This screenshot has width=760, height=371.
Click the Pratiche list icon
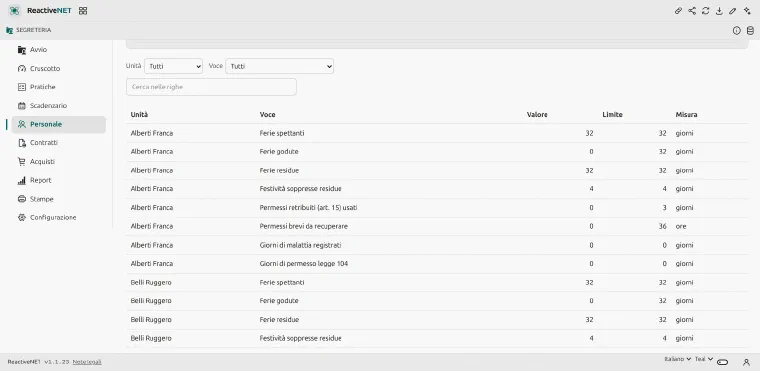tap(21, 87)
